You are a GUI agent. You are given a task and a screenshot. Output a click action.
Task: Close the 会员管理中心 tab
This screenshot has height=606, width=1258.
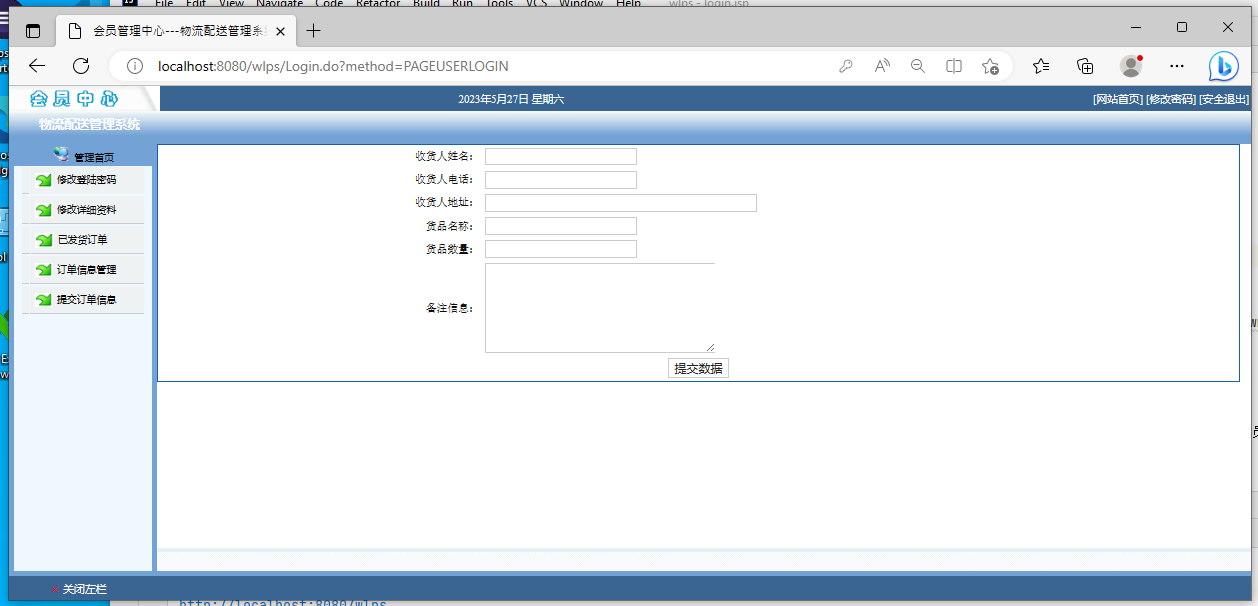pos(281,31)
